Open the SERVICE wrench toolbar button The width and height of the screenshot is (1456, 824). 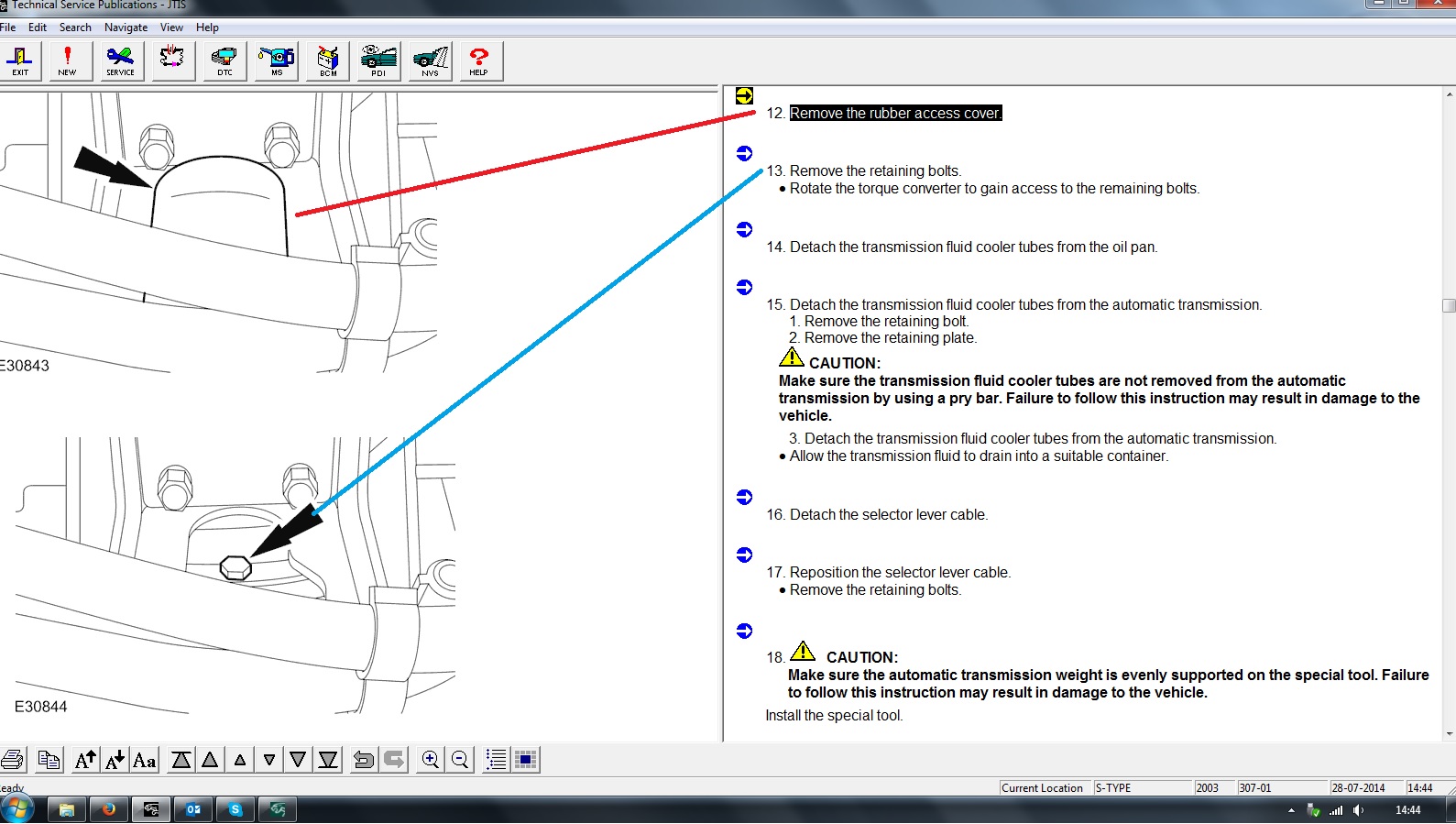pyautogui.click(x=120, y=61)
